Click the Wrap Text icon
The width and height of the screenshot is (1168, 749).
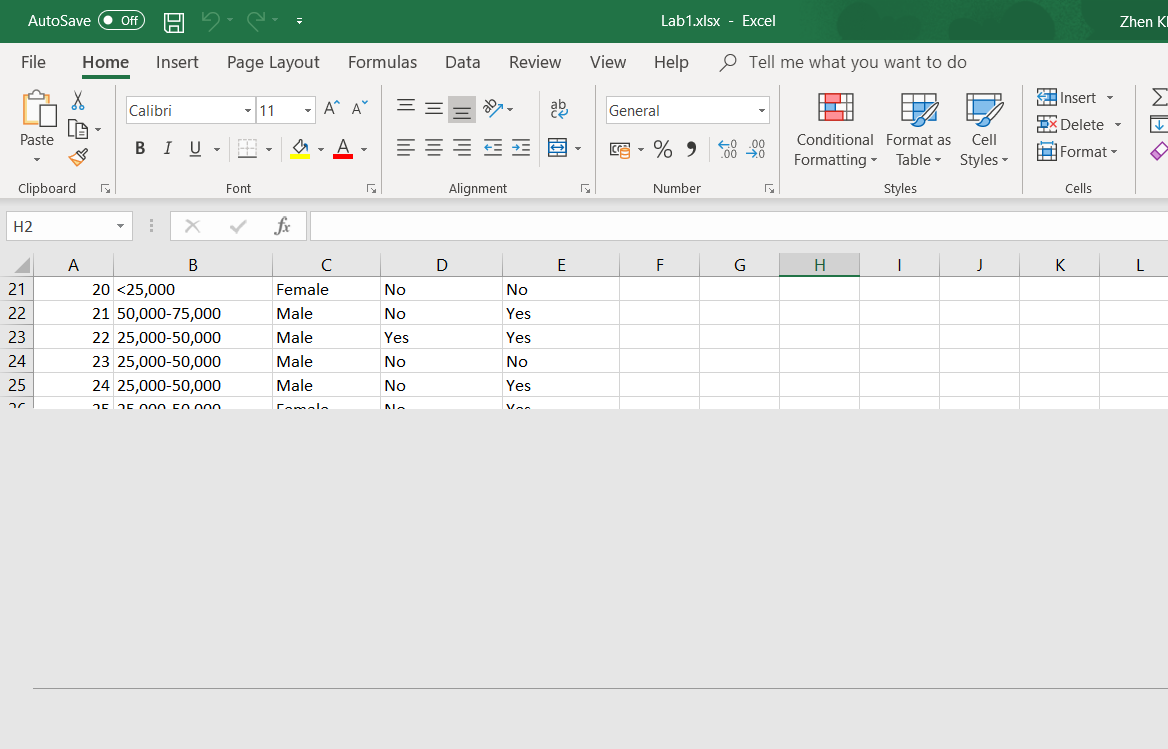pyautogui.click(x=559, y=109)
